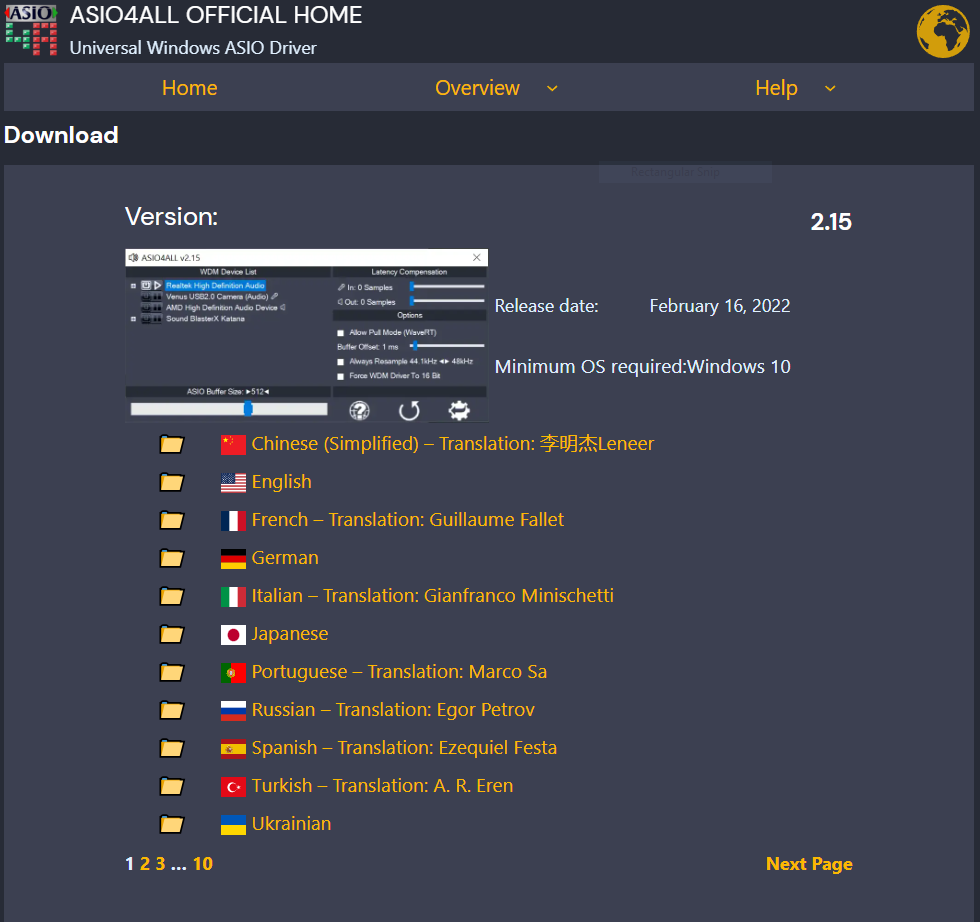Click the Italy flag icon
980x922 pixels.
(x=233, y=597)
